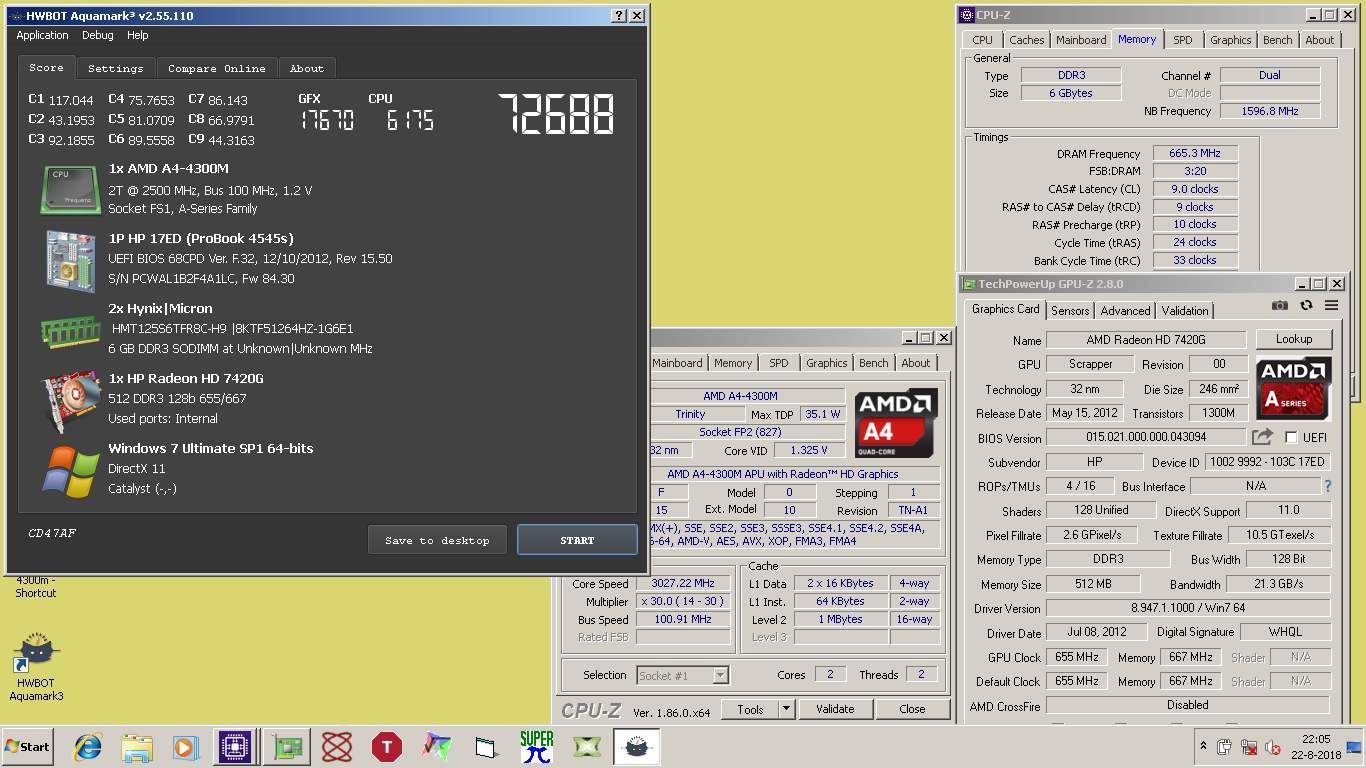Select the Score tab in Aquamark
The height and width of the screenshot is (768, 1366).
[x=46, y=67]
